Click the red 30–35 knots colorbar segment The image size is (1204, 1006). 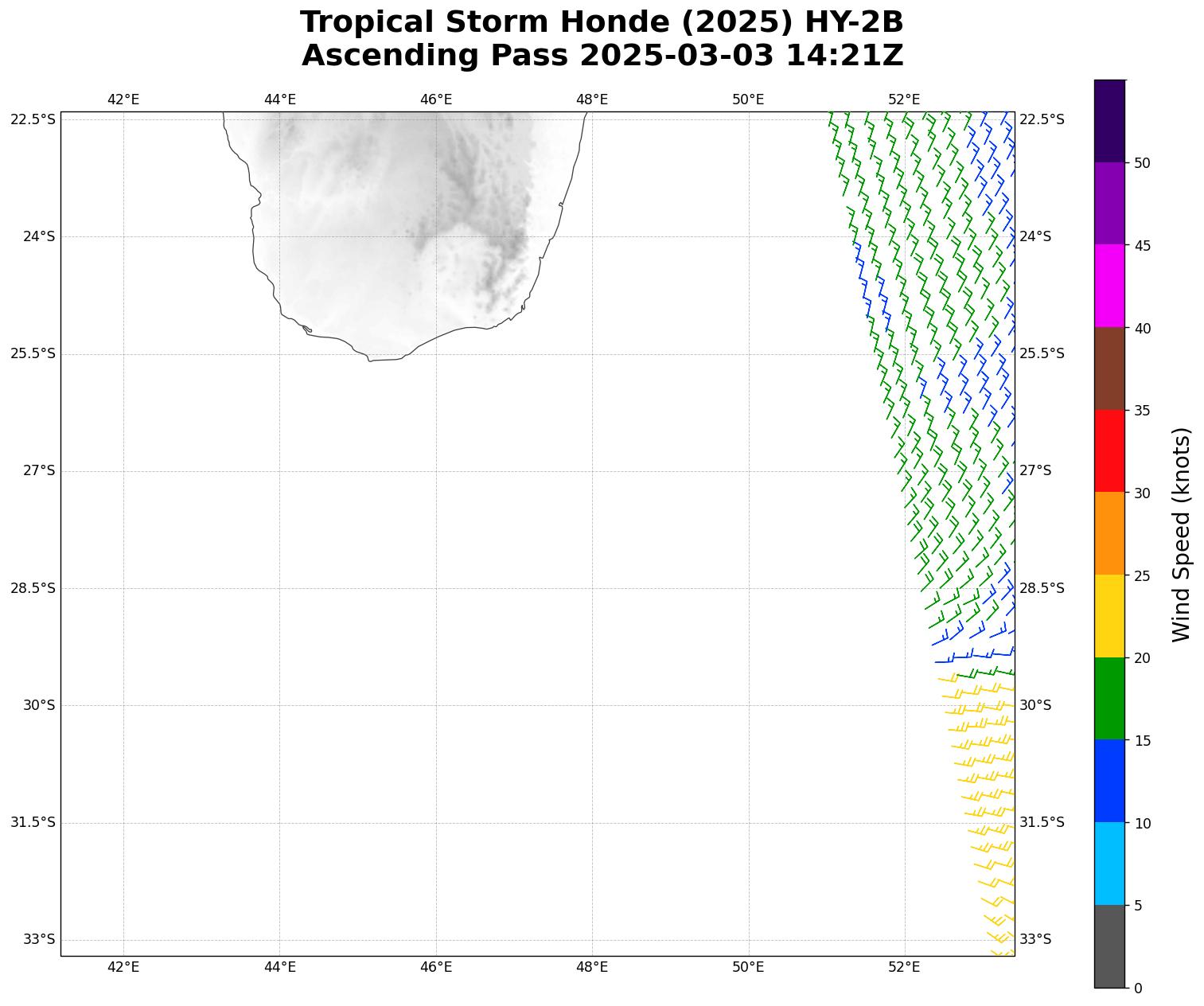(1109, 450)
